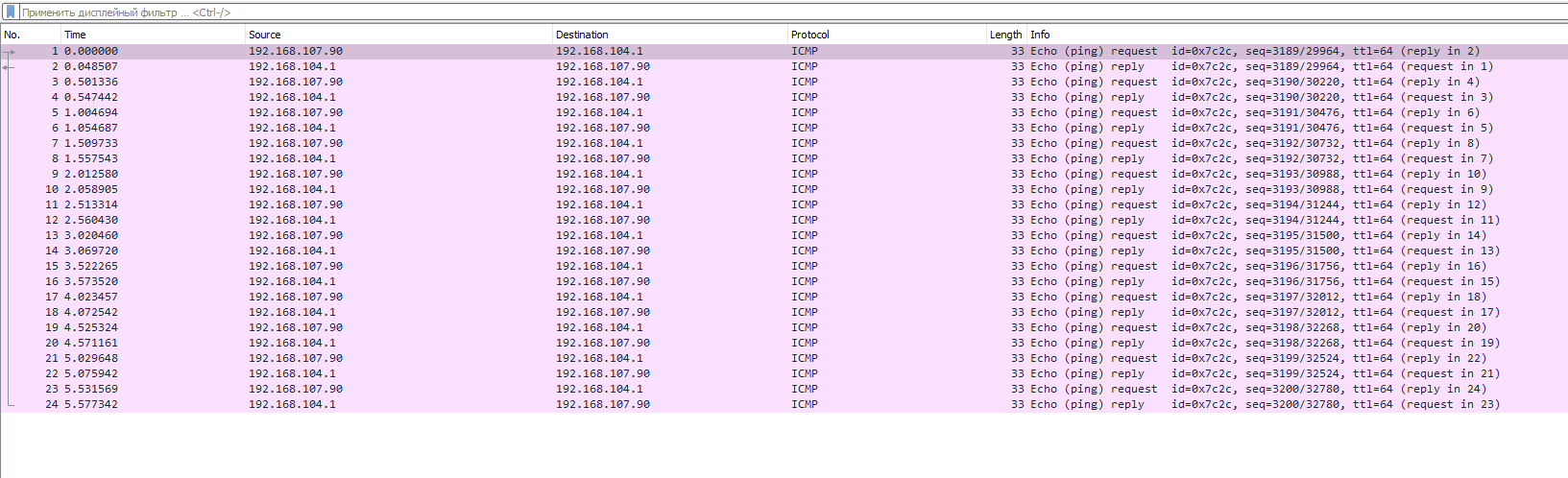Viewport: 1568px width, 478px height.
Task: Sort by Time column header
Action: pyautogui.click(x=154, y=35)
